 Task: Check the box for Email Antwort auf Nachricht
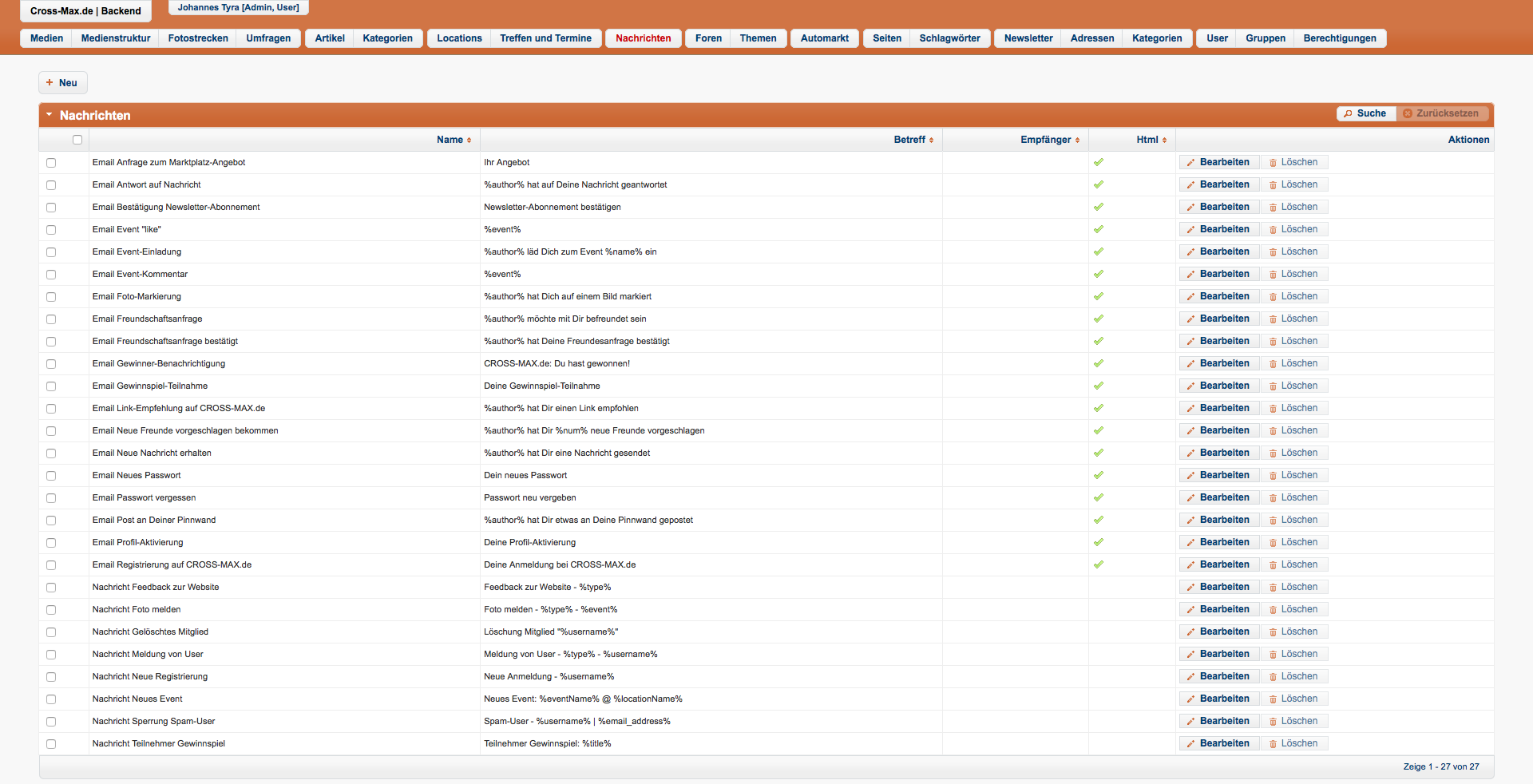coord(51,185)
